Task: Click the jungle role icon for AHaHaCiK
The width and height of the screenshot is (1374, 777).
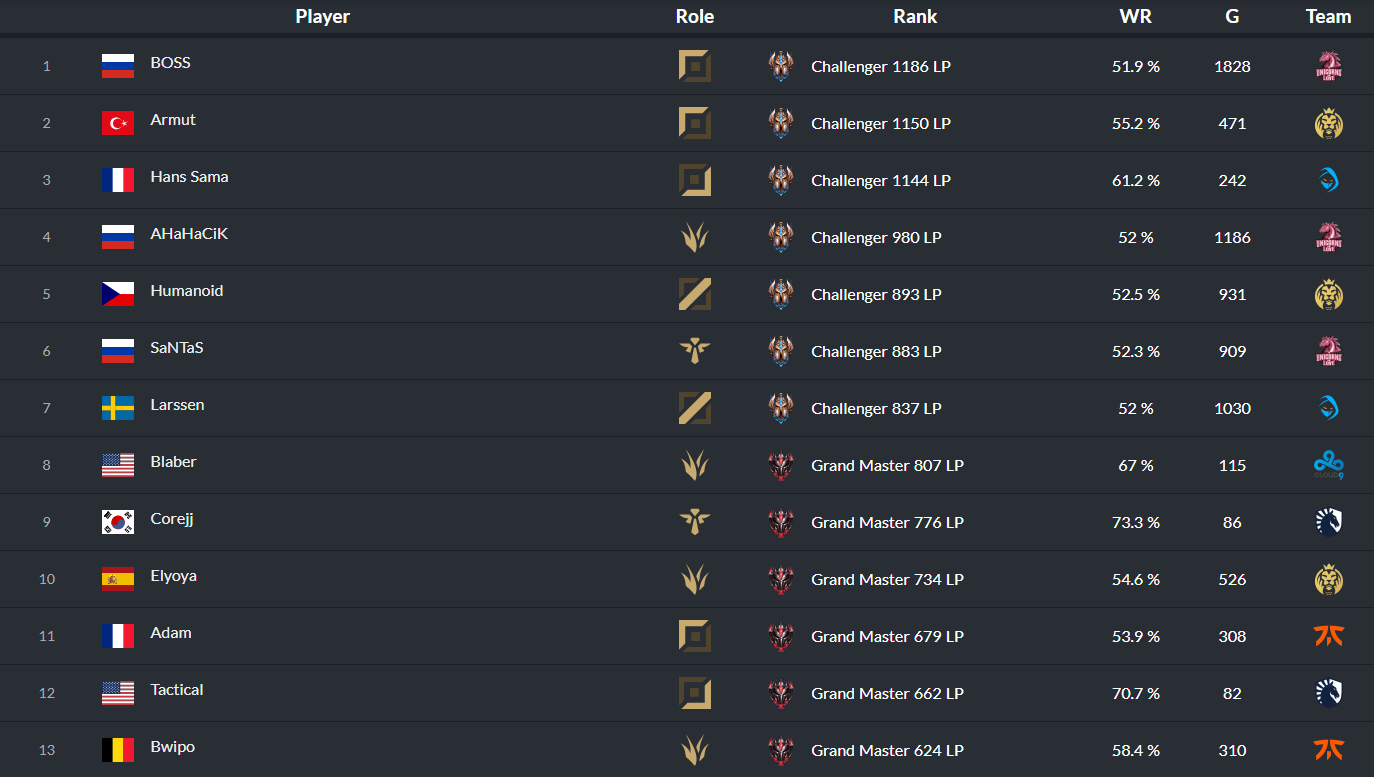Action: pyautogui.click(x=695, y=237)
